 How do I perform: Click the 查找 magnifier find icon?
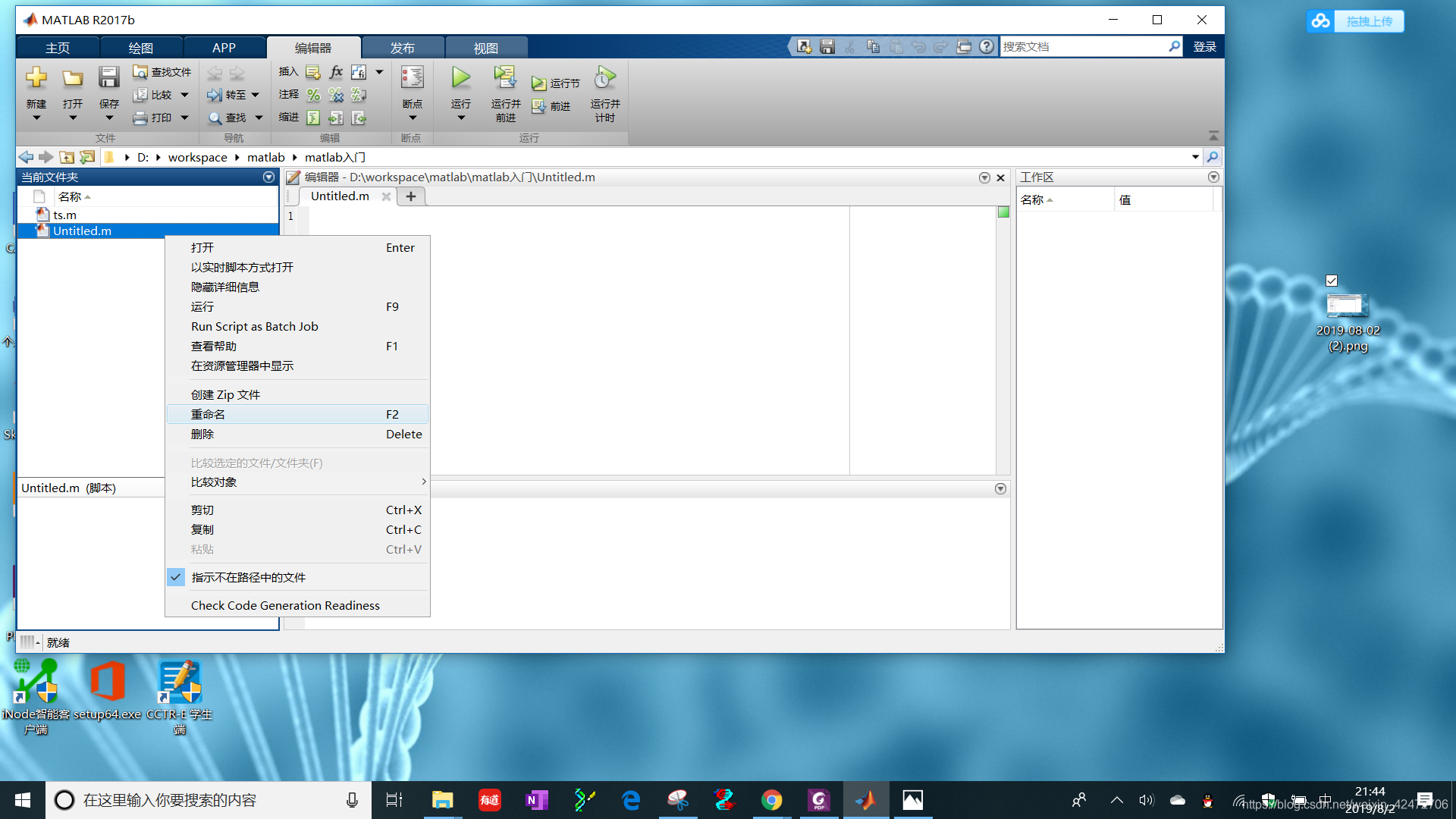tap(215, 118)
